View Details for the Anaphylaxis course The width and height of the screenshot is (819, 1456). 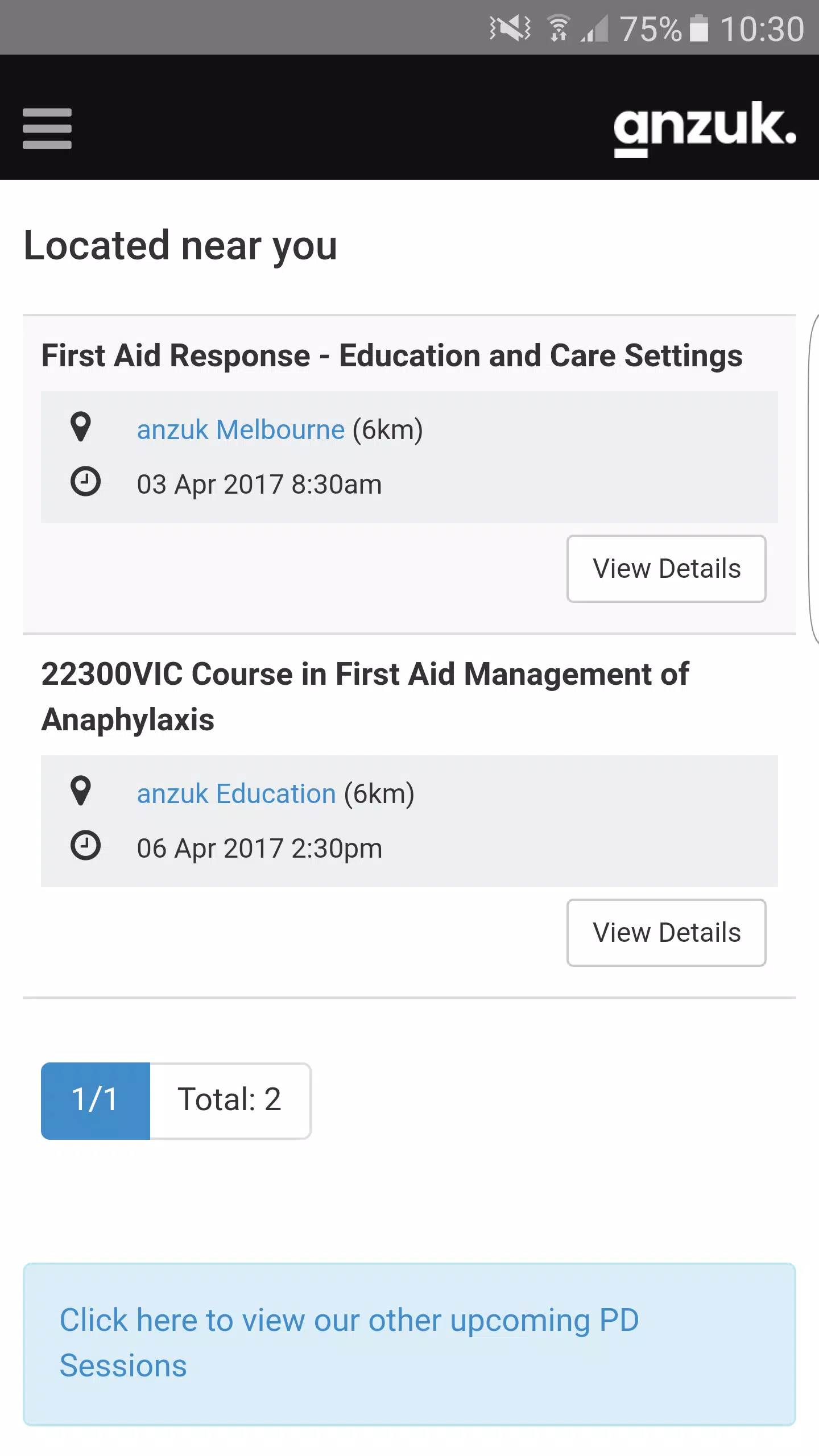666,933
